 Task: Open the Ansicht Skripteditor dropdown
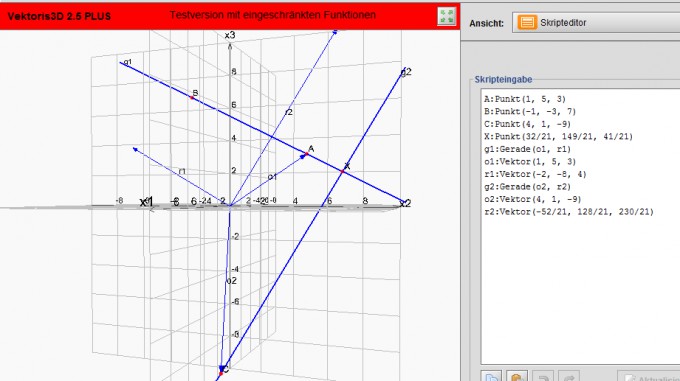pyautogui.click(x=596, y=23)
